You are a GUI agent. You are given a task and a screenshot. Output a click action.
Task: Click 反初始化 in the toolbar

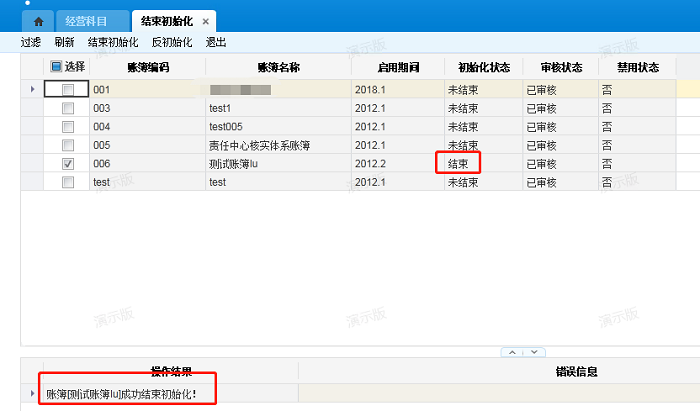[174, 42]
